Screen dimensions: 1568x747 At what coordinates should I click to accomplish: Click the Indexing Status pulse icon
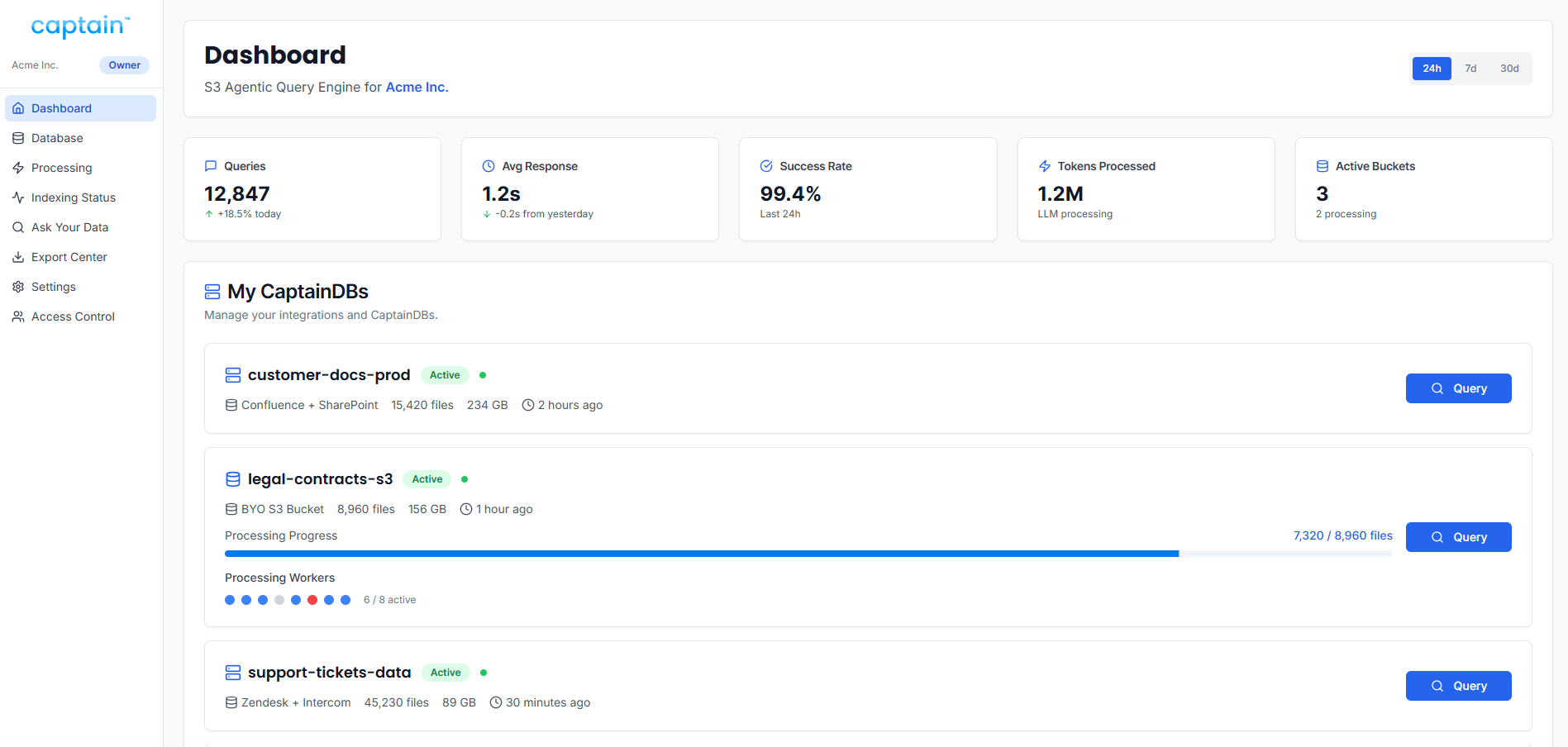click(x=18, y=197)
